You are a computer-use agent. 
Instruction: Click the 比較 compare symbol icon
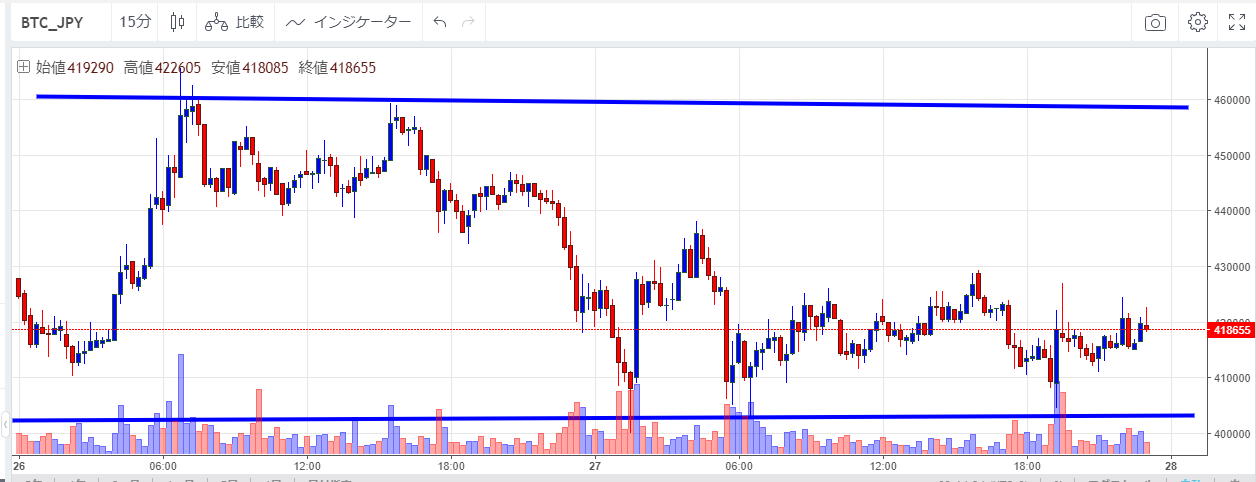point(236,21)
